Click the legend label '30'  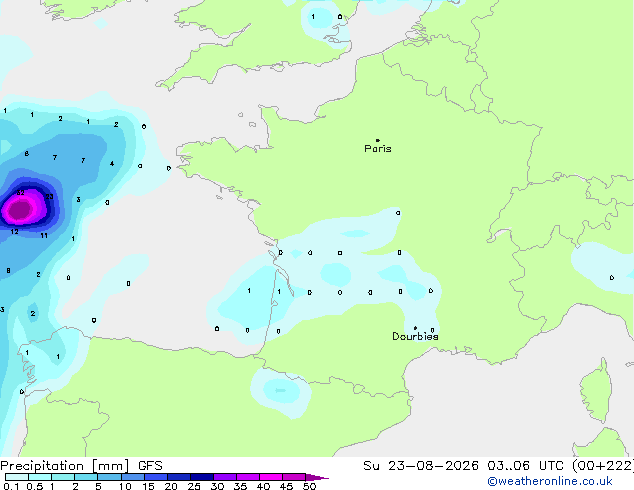point(217,486)
